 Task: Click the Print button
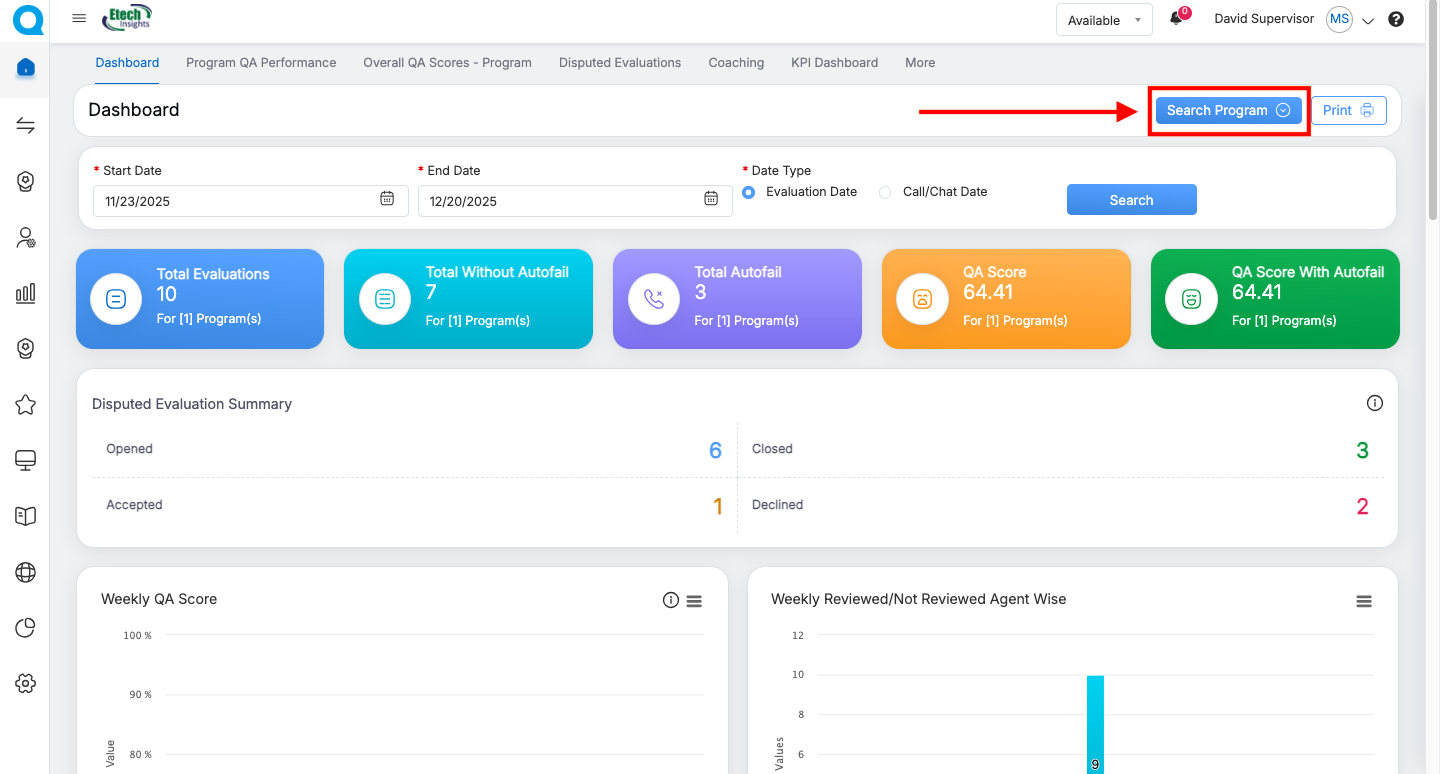(1348, 110)
